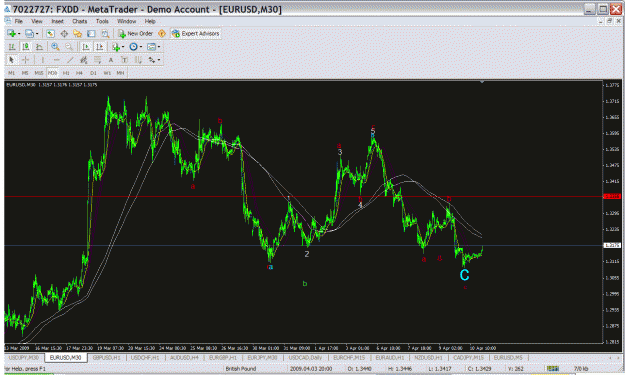This screenshot has height=375, width=625.
Task: Open the Charts menu
Action: click(79, 21)
